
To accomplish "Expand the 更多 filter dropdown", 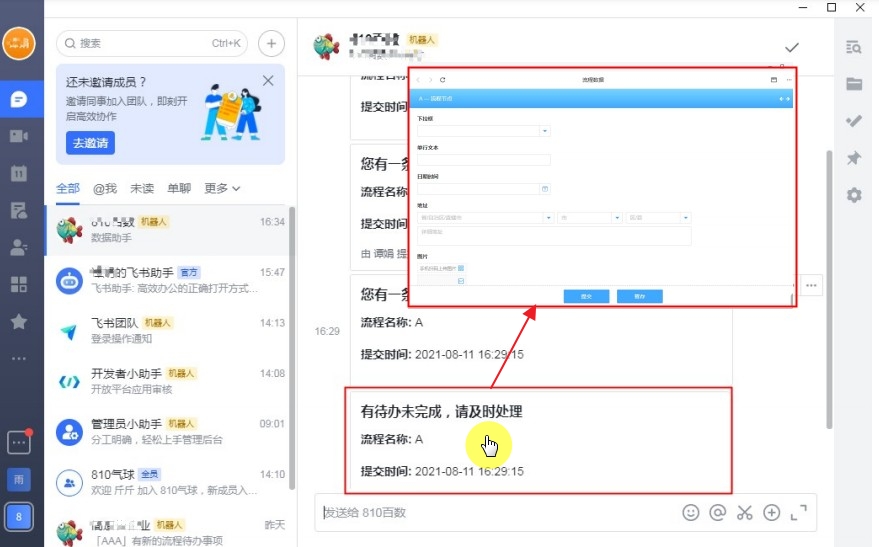I will coord(222,188).
